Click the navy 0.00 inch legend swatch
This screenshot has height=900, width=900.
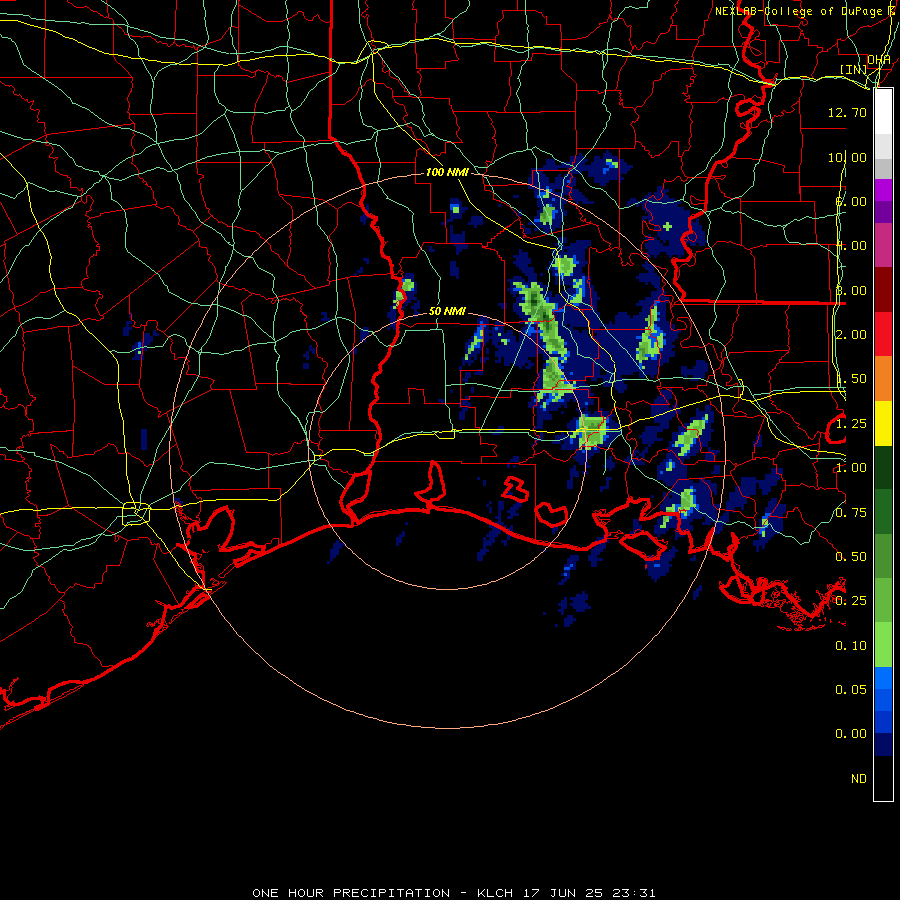[x=883, y=744]
